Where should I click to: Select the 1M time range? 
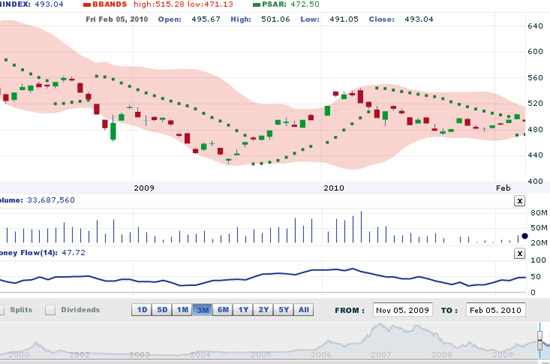182,310
